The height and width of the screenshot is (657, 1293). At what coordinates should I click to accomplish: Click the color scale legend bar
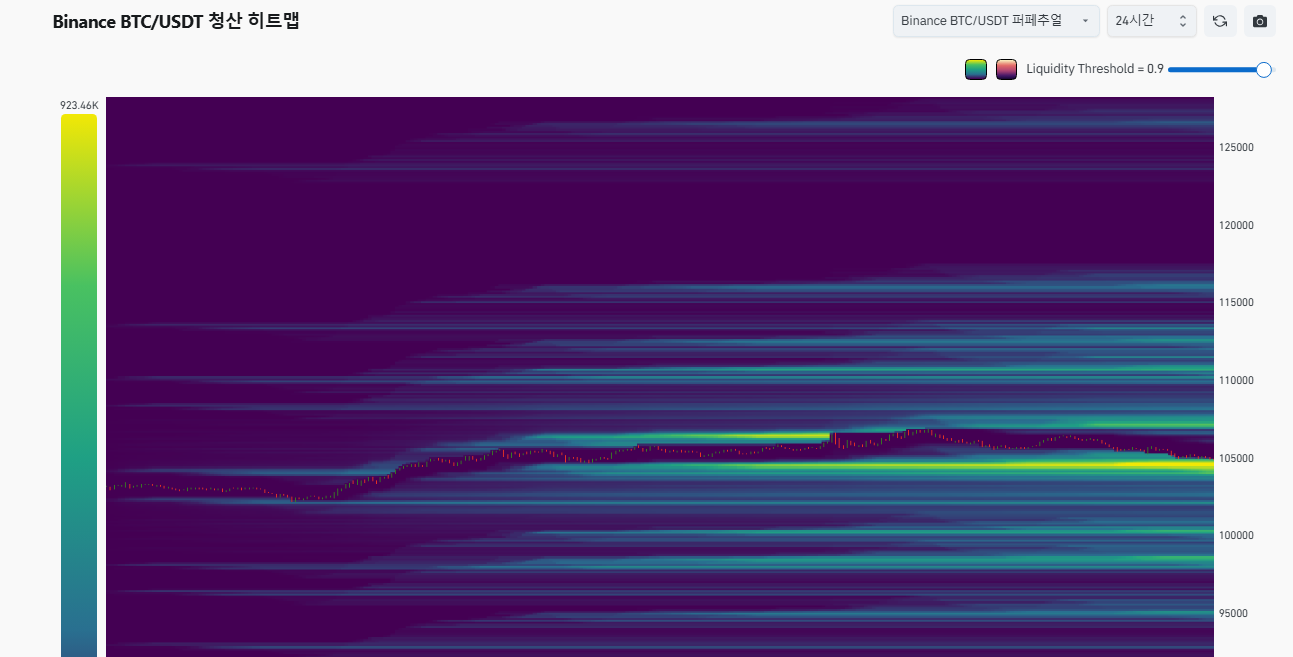tap(79, 385)
